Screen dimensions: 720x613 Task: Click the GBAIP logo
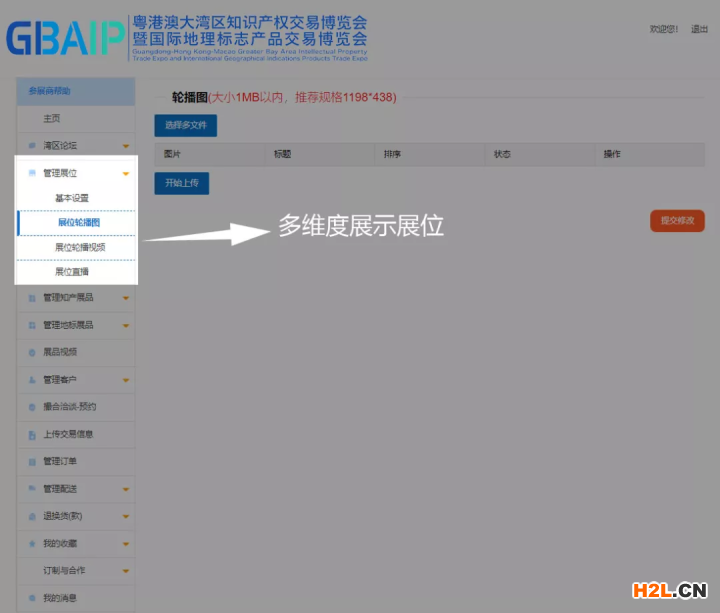tap(65, 38)
